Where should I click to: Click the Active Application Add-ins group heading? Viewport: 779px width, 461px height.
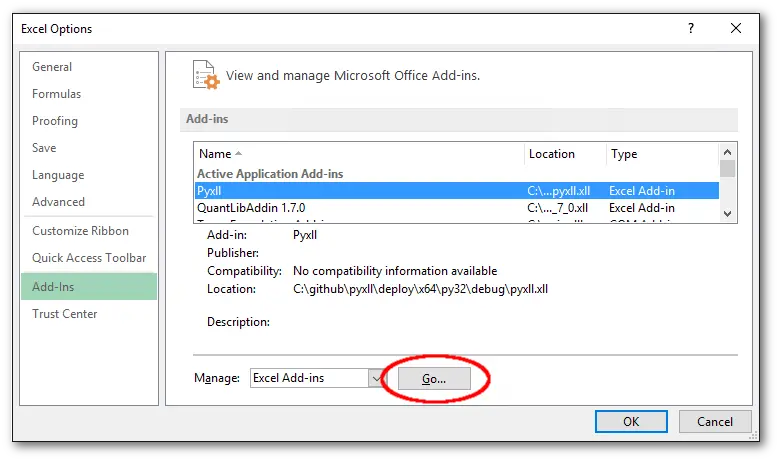coord(270,174)
